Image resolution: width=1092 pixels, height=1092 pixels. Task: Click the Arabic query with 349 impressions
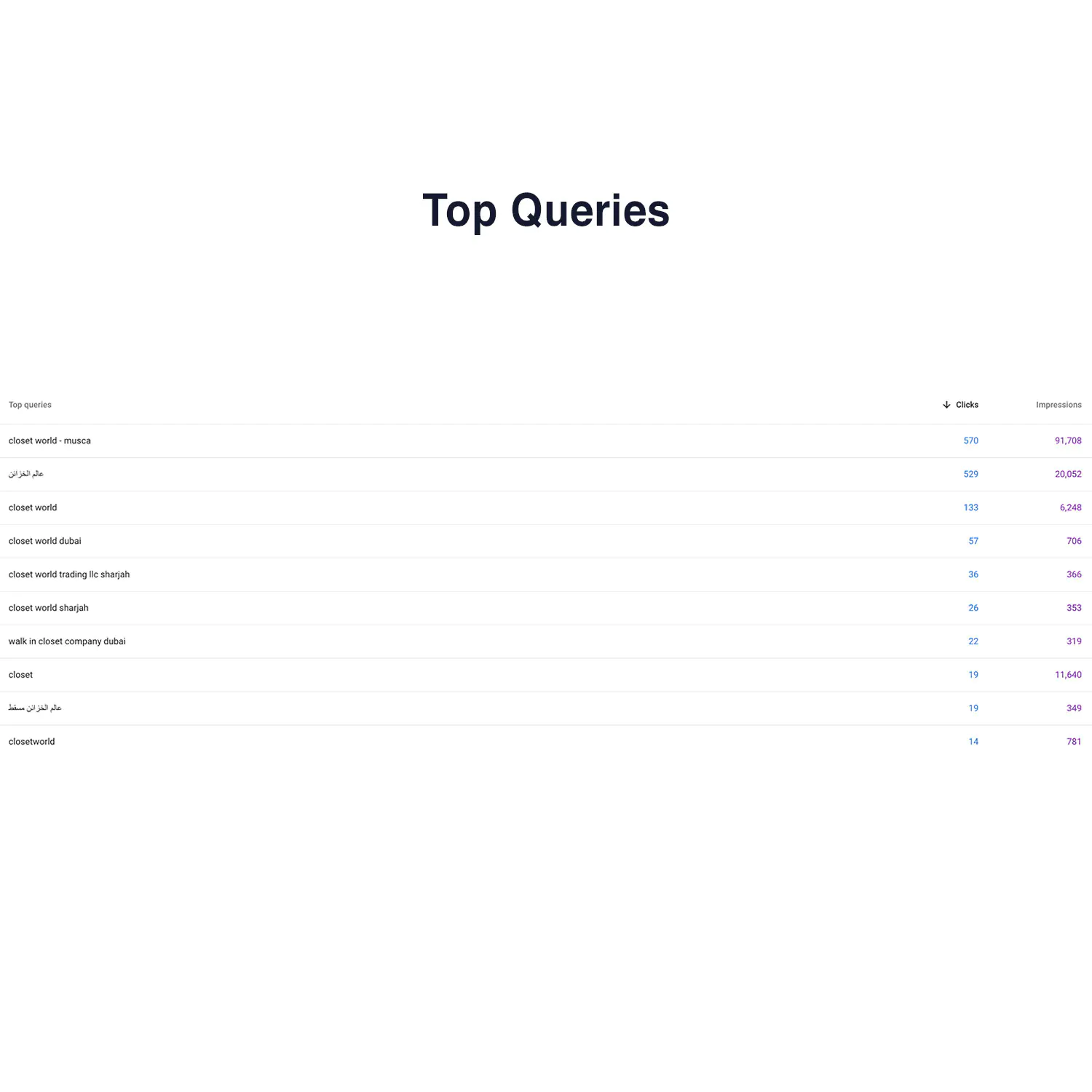[x=35, y=708]
